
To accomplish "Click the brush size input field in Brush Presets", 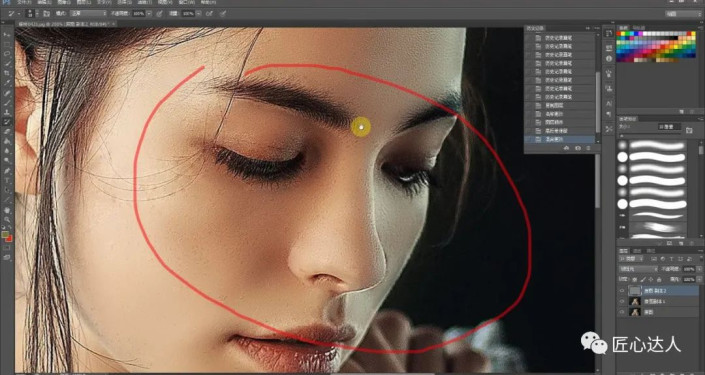I will click(x=669, y=127).
